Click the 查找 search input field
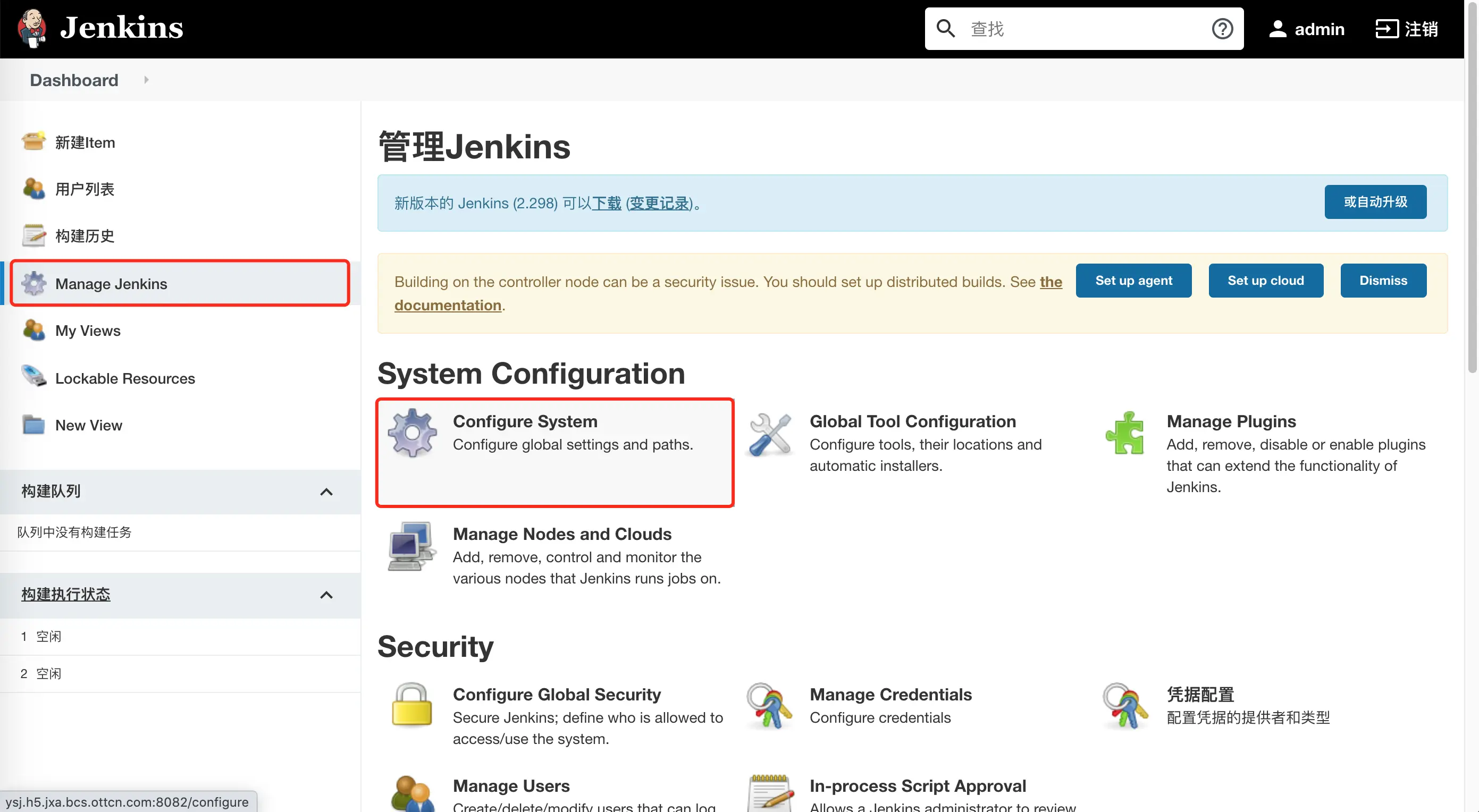1479x812 pixels. tap(1084, 29)
